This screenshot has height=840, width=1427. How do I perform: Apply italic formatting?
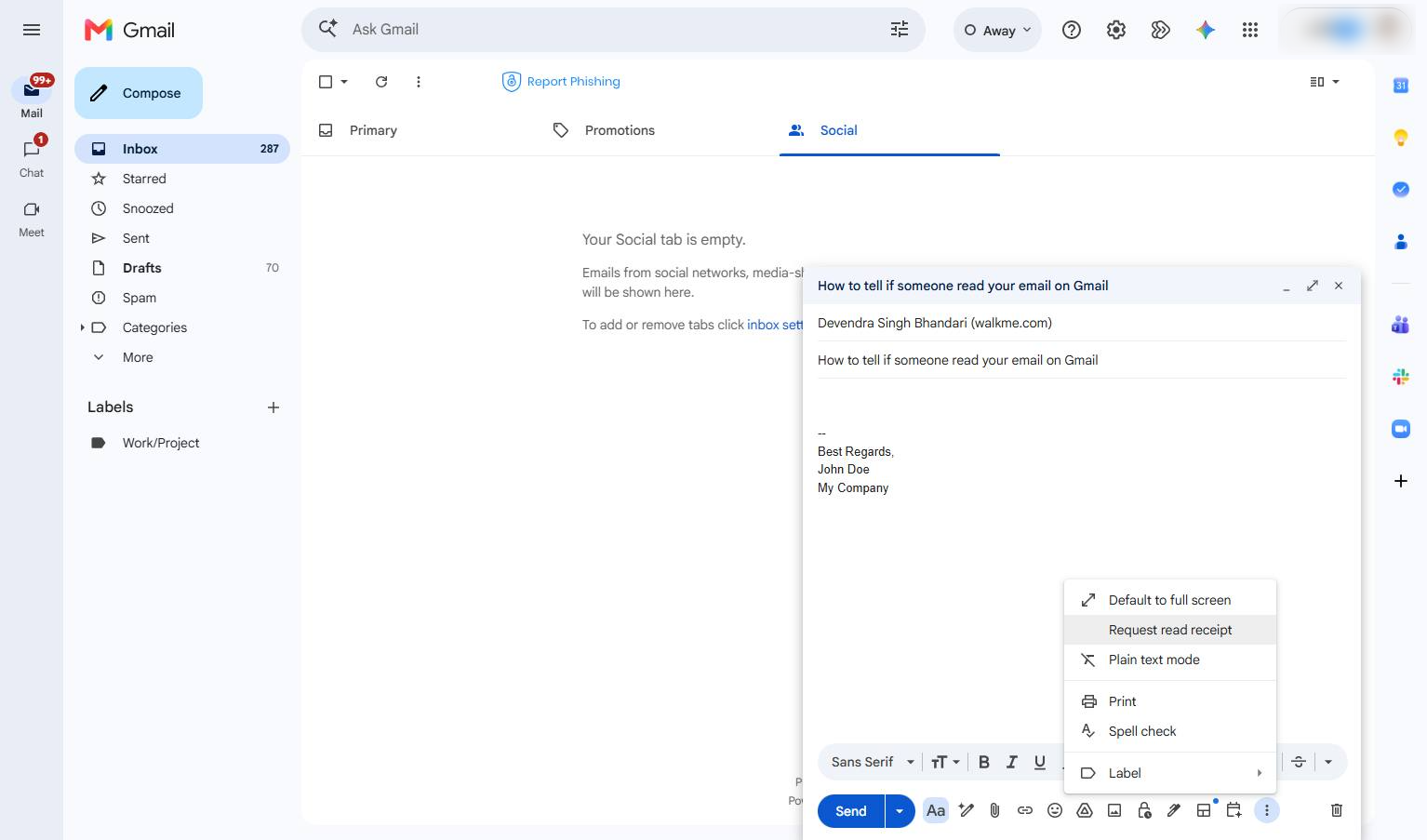pos(1012,762)
